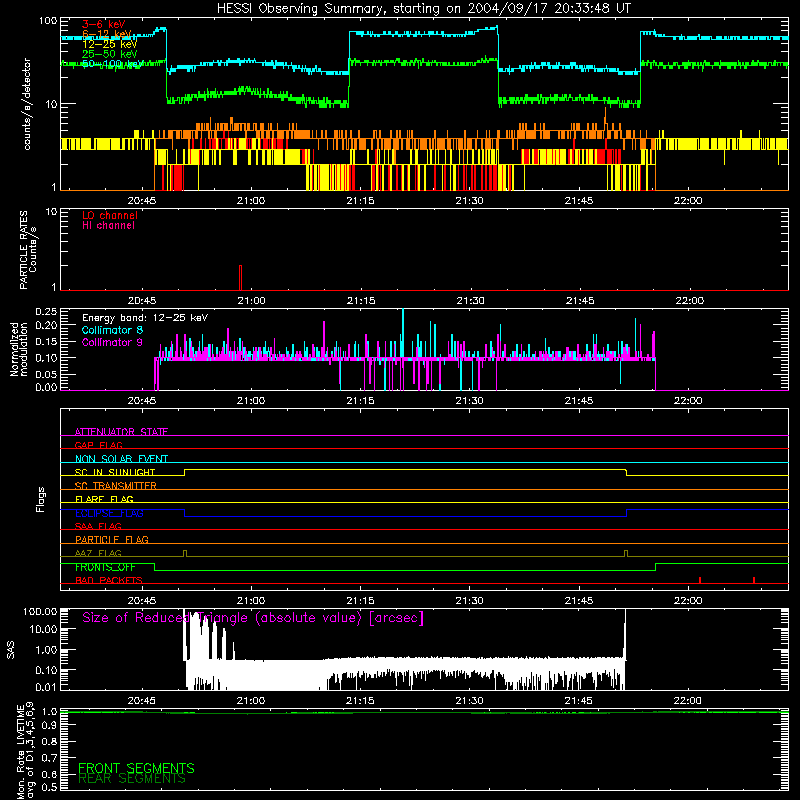Select the '3-6 keV' red legend label
The height and width of the screenshot is (800, 800).
coord(104,24)
